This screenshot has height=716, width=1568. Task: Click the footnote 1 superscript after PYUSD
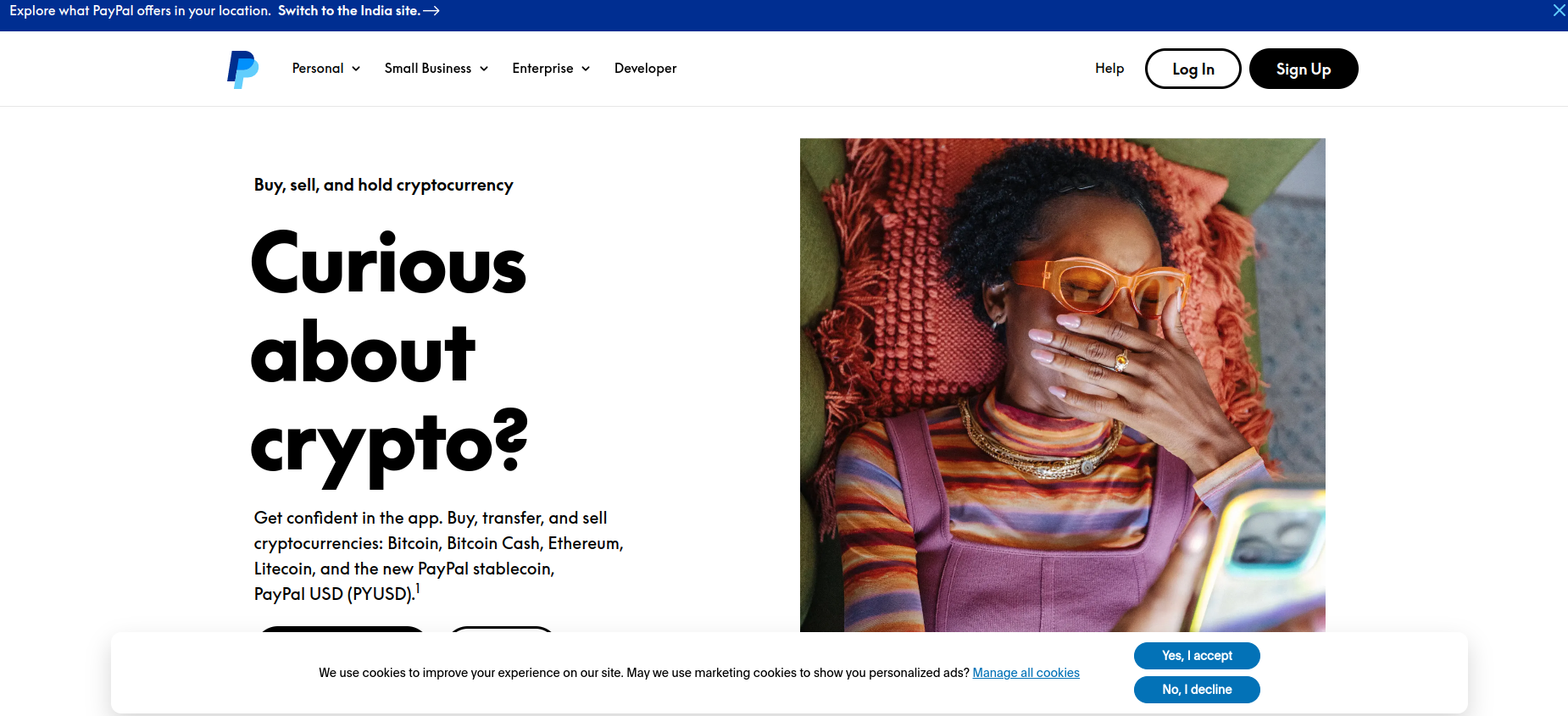[417, 588]
